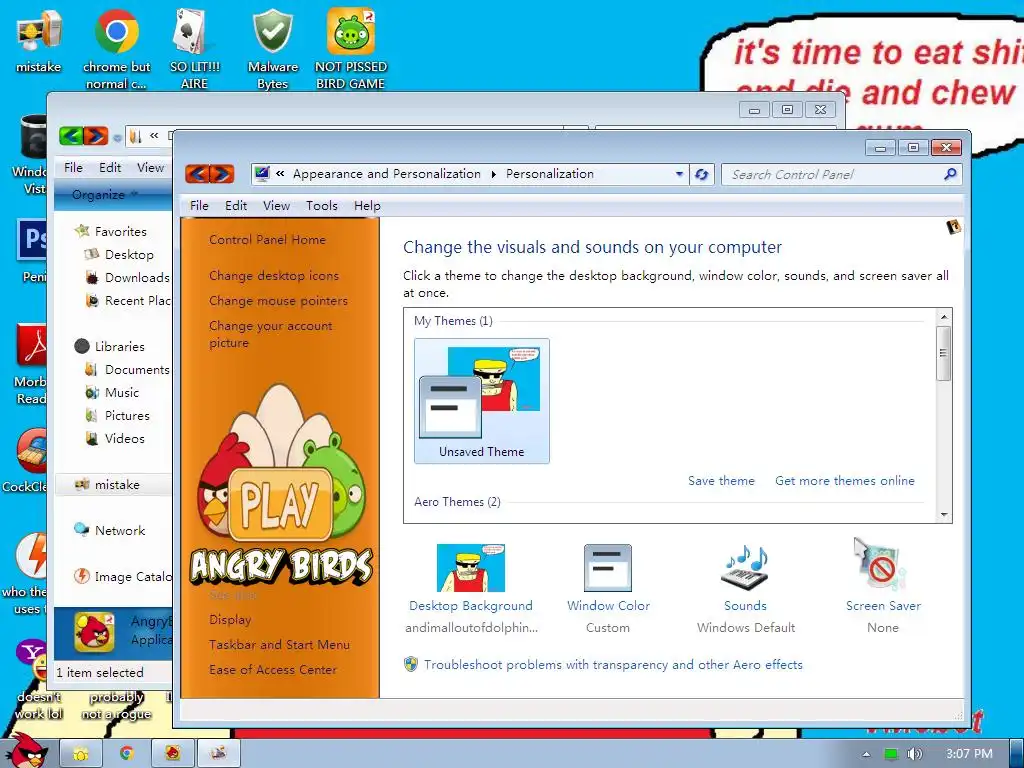Open File menu in Personalization window
Viewport: 1024px width, 768px height.
pyautogui.click(x=199, y=206)
